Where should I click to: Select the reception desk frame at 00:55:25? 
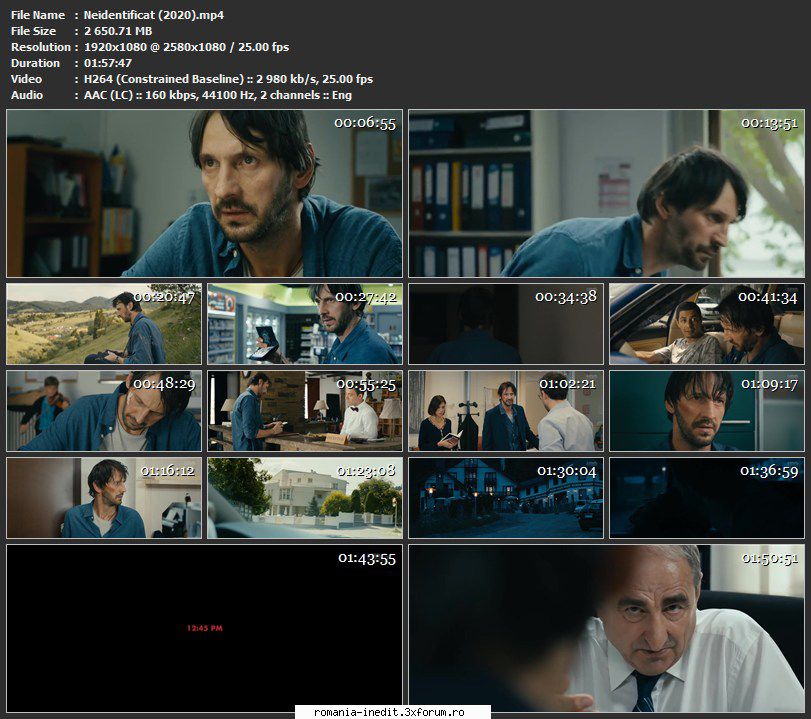[305, 411]
